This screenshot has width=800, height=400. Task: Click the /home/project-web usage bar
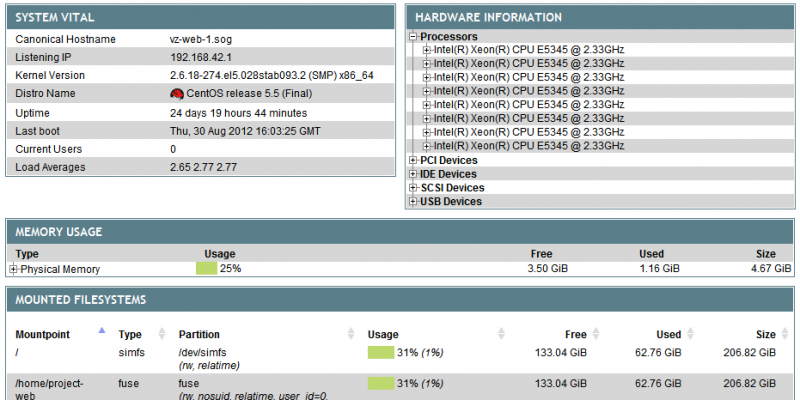[381, 383]
